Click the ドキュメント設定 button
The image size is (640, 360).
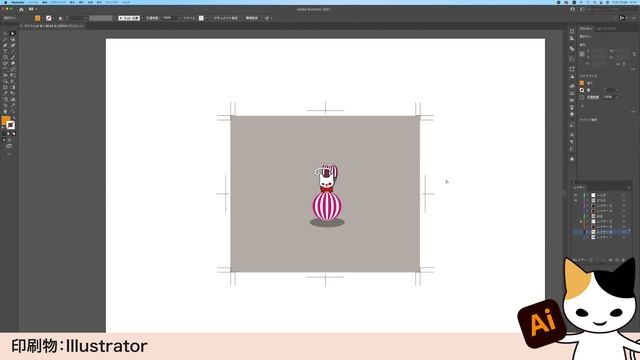point(226,18)
